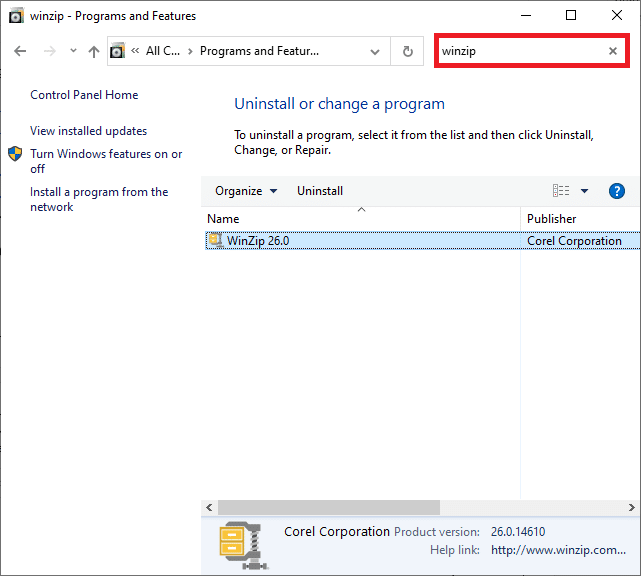
Task: Click Uninstall in the toolbar
Action: pos(320,191)
